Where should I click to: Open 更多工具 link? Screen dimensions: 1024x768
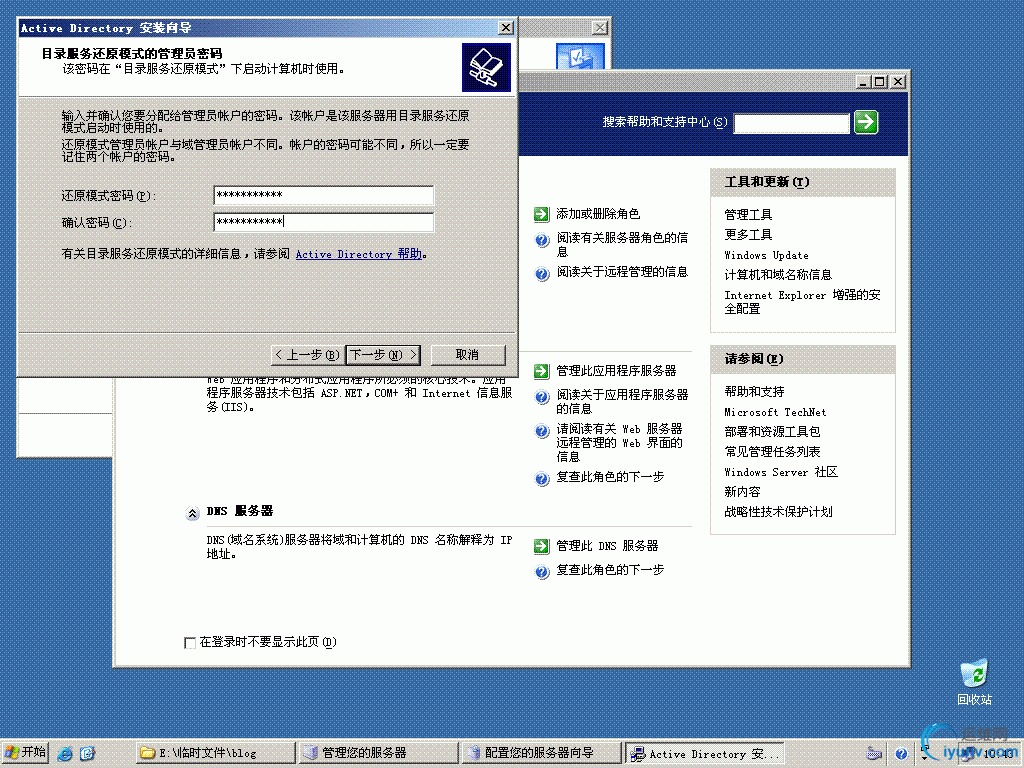(748, 234)
